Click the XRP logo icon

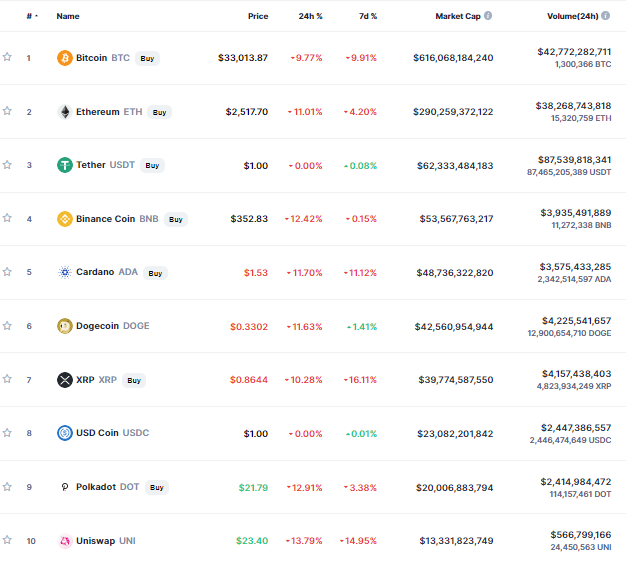pyautogui.click(x=65, y=380)
